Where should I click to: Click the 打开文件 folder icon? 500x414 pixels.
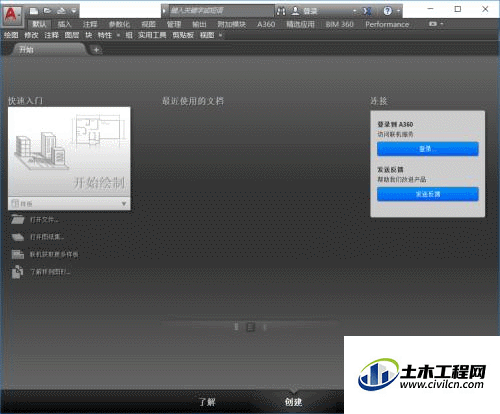pos(17,220)
